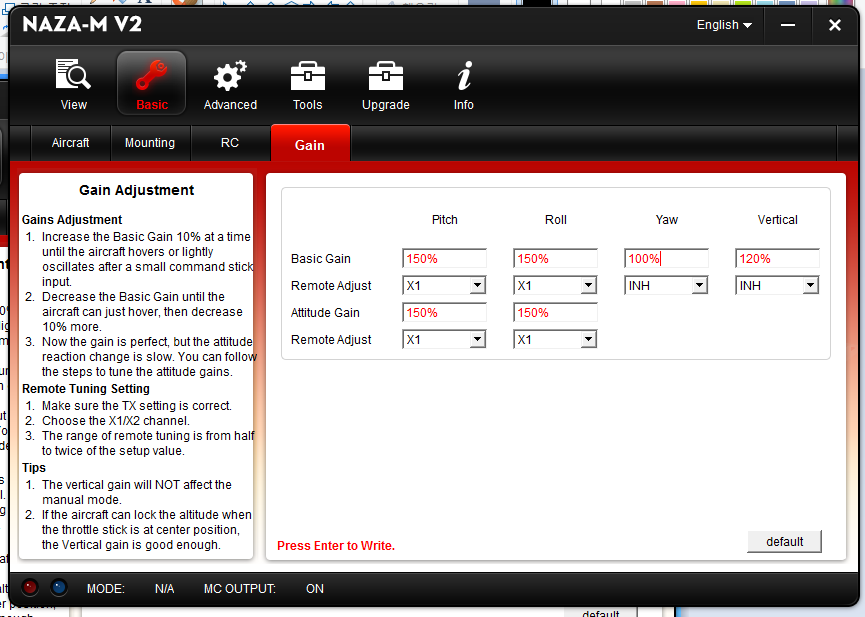
Task: Click the Vertical column header
Action: coord(777,220)
